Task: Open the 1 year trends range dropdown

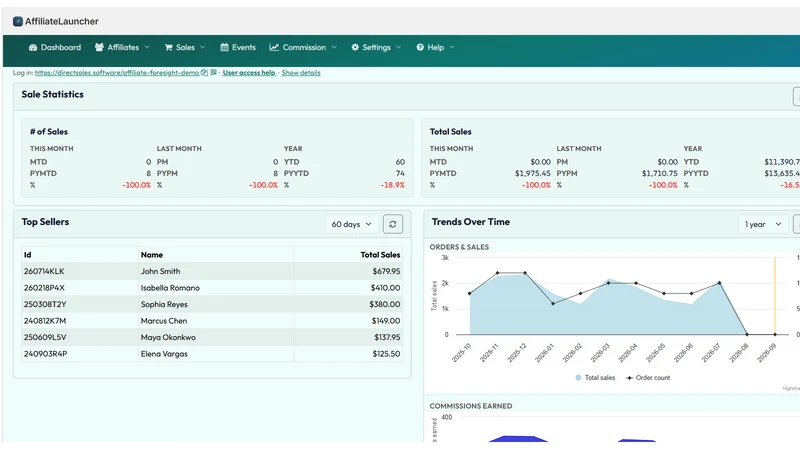Action: (x=763, y=224)
